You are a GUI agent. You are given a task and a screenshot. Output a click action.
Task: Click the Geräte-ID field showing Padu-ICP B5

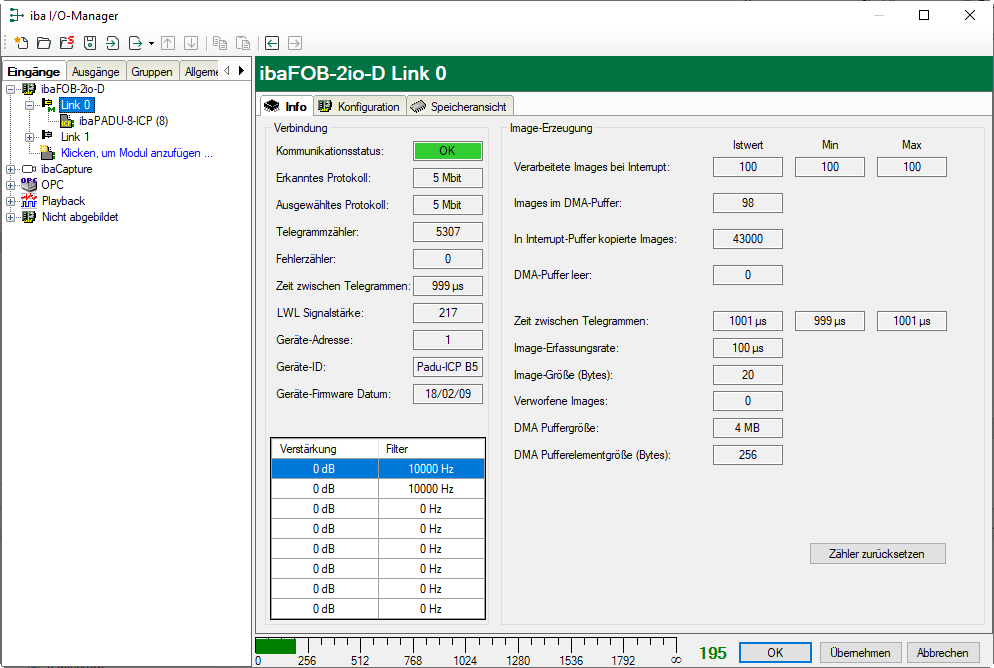pyautogui.click(x=448, y=368)
